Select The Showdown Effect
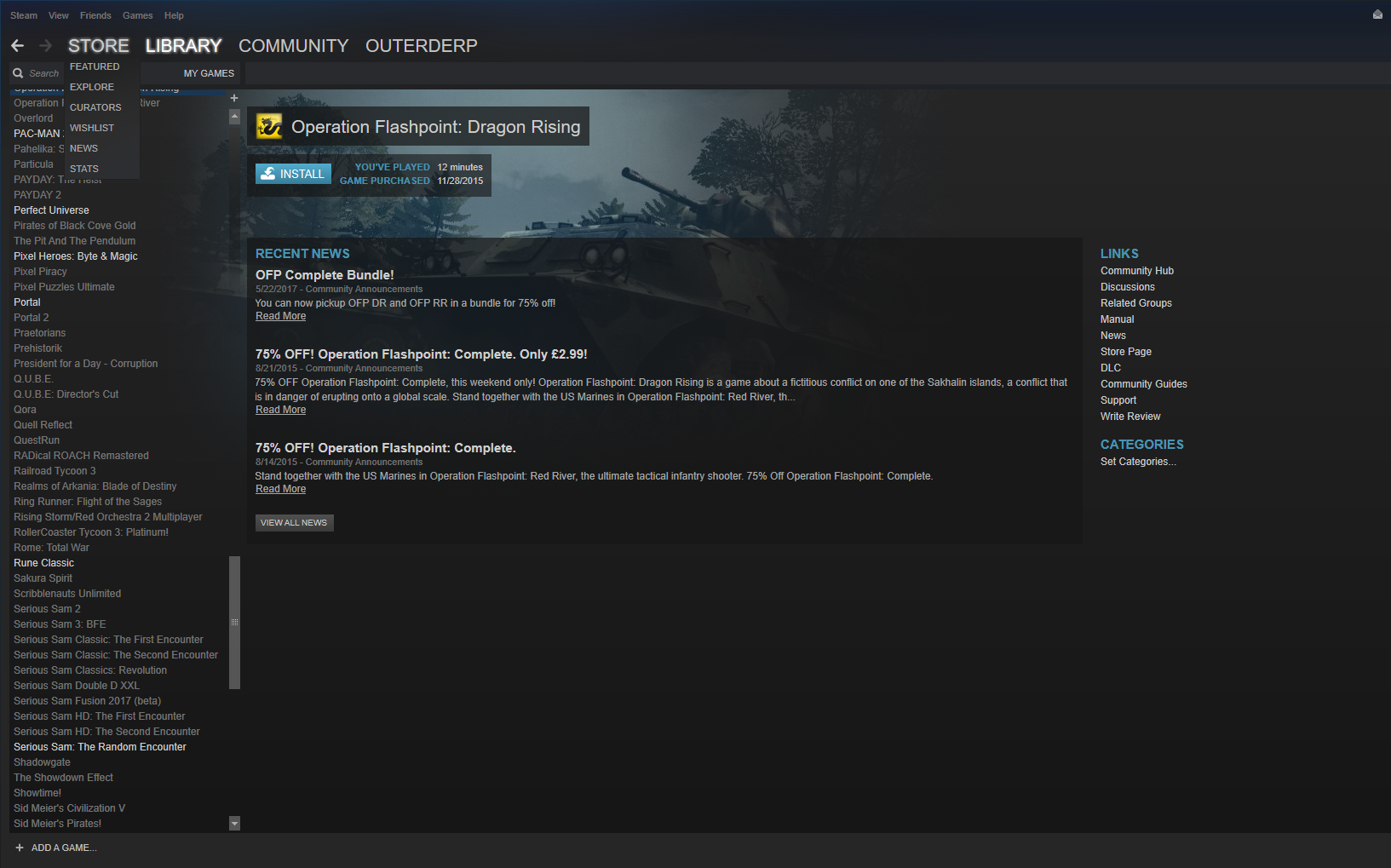 coord(63,778)
